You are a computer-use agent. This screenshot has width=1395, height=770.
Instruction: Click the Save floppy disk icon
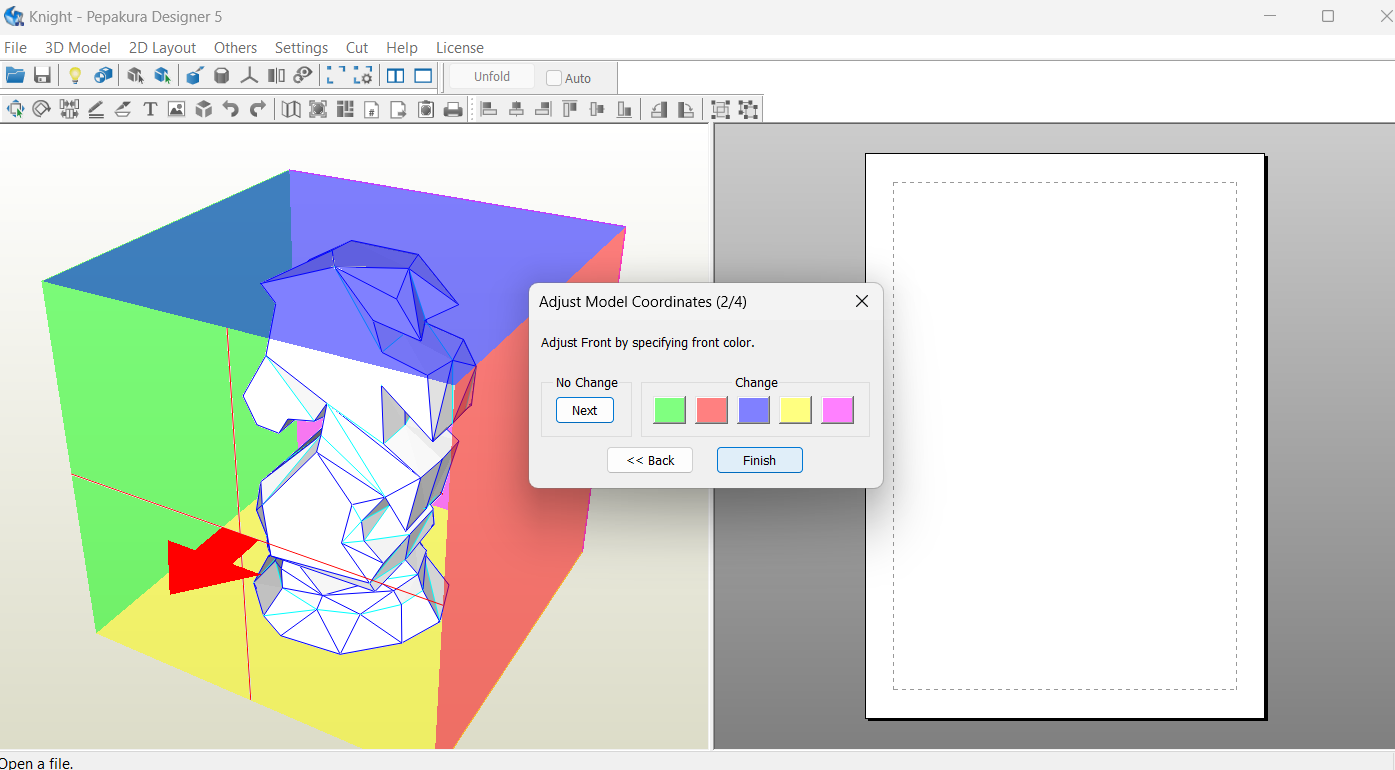click(x=42, y=76)
